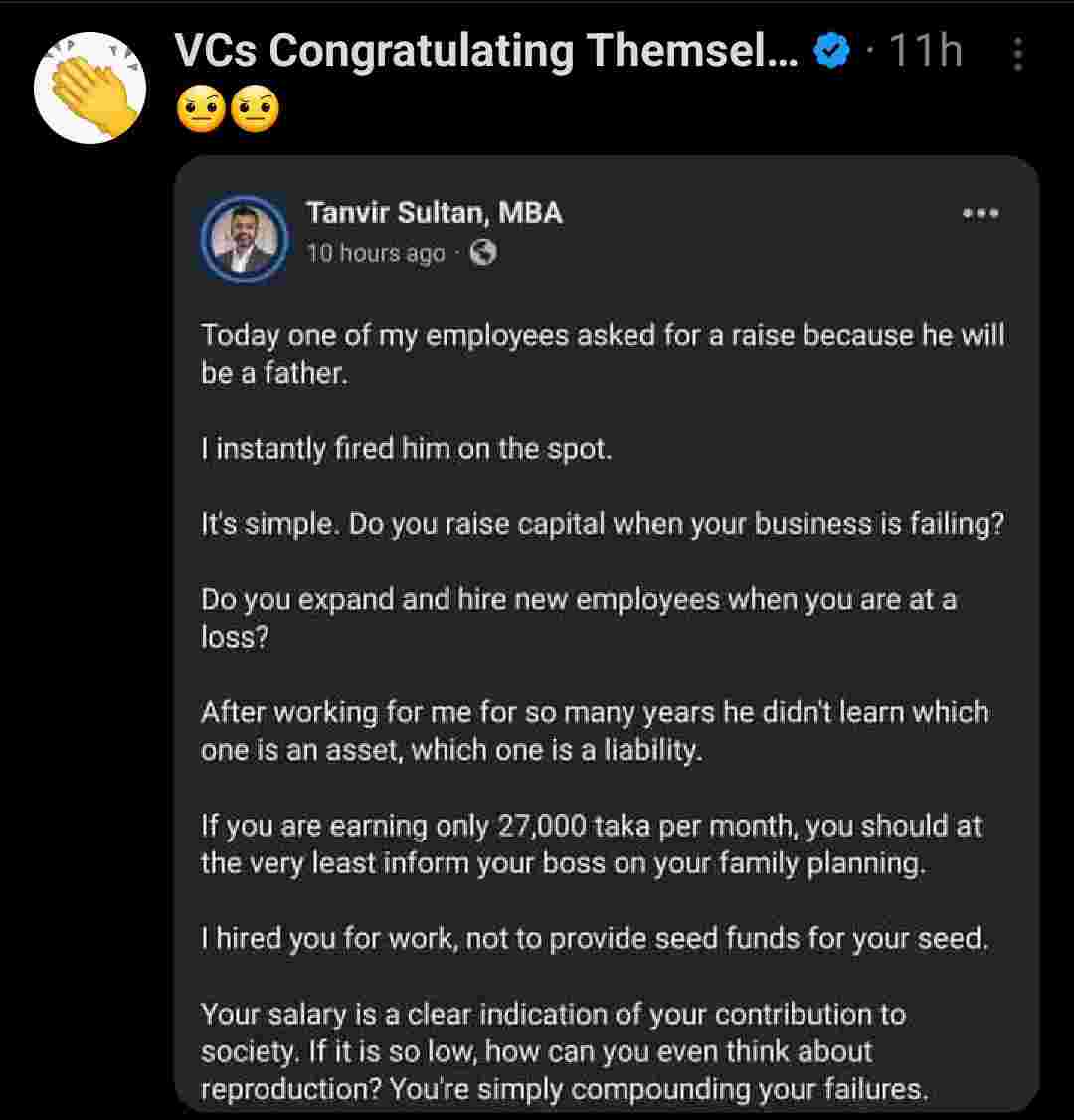Click the 'expand and hire new employees' paragraph
Image resolution: width=1074 pixels, height=1120 pixels.
click(577, 618)
